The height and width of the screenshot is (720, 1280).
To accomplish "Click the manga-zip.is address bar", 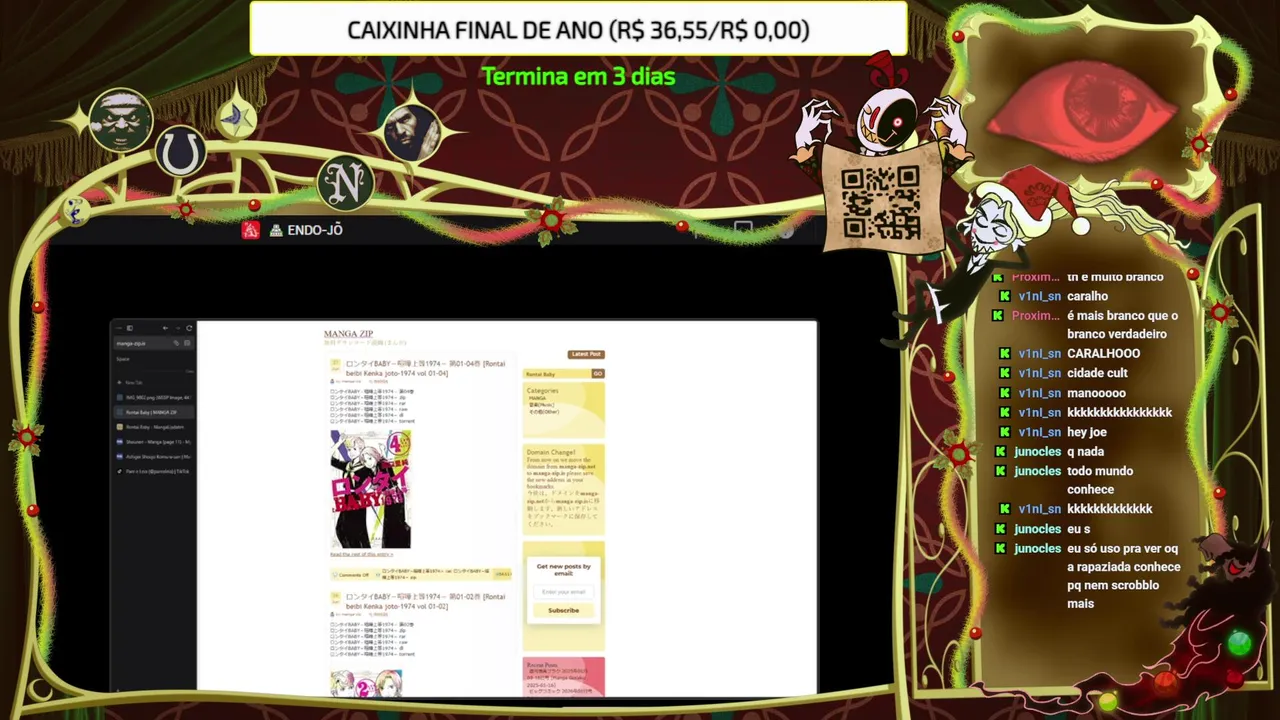I will tap(153, 343).
